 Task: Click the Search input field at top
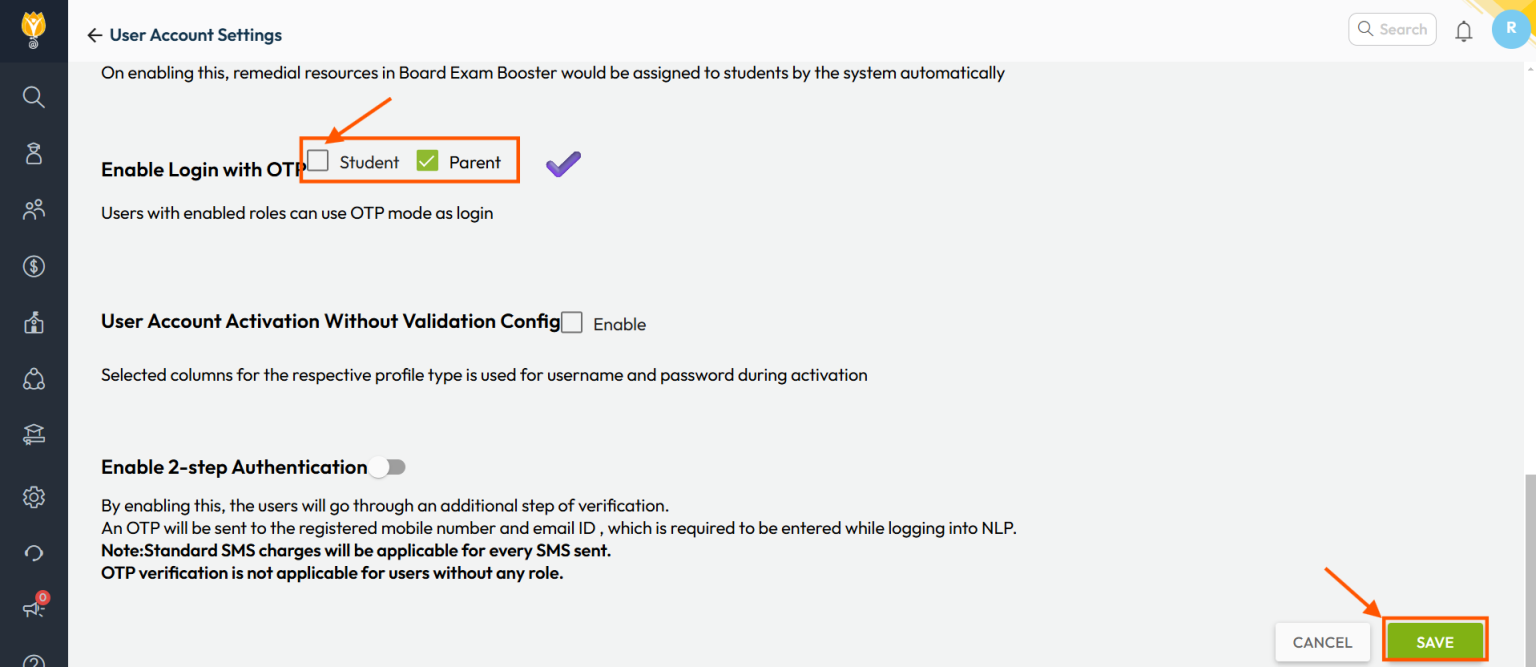1392,29
